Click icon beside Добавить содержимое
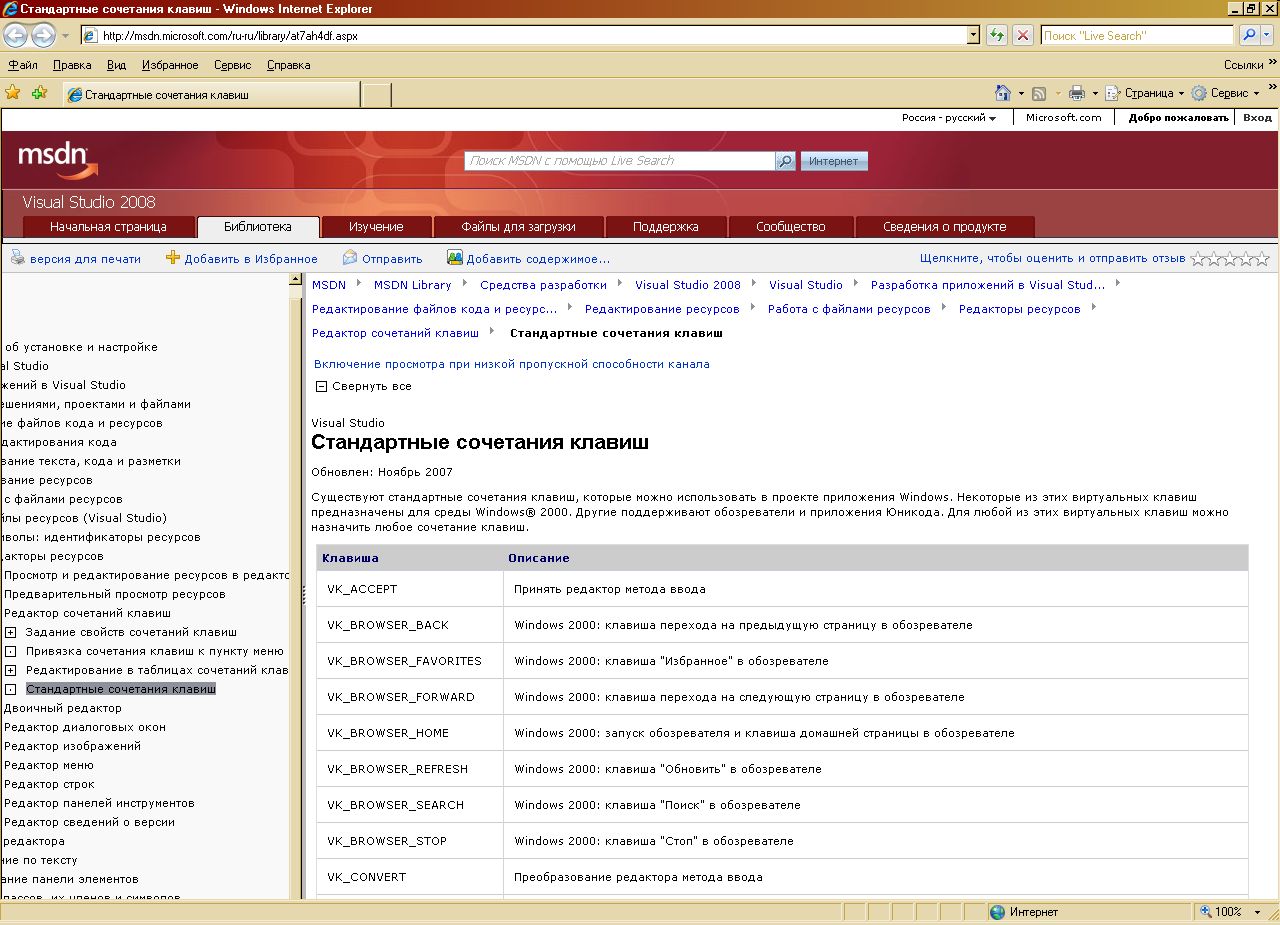 coord(455,258)
